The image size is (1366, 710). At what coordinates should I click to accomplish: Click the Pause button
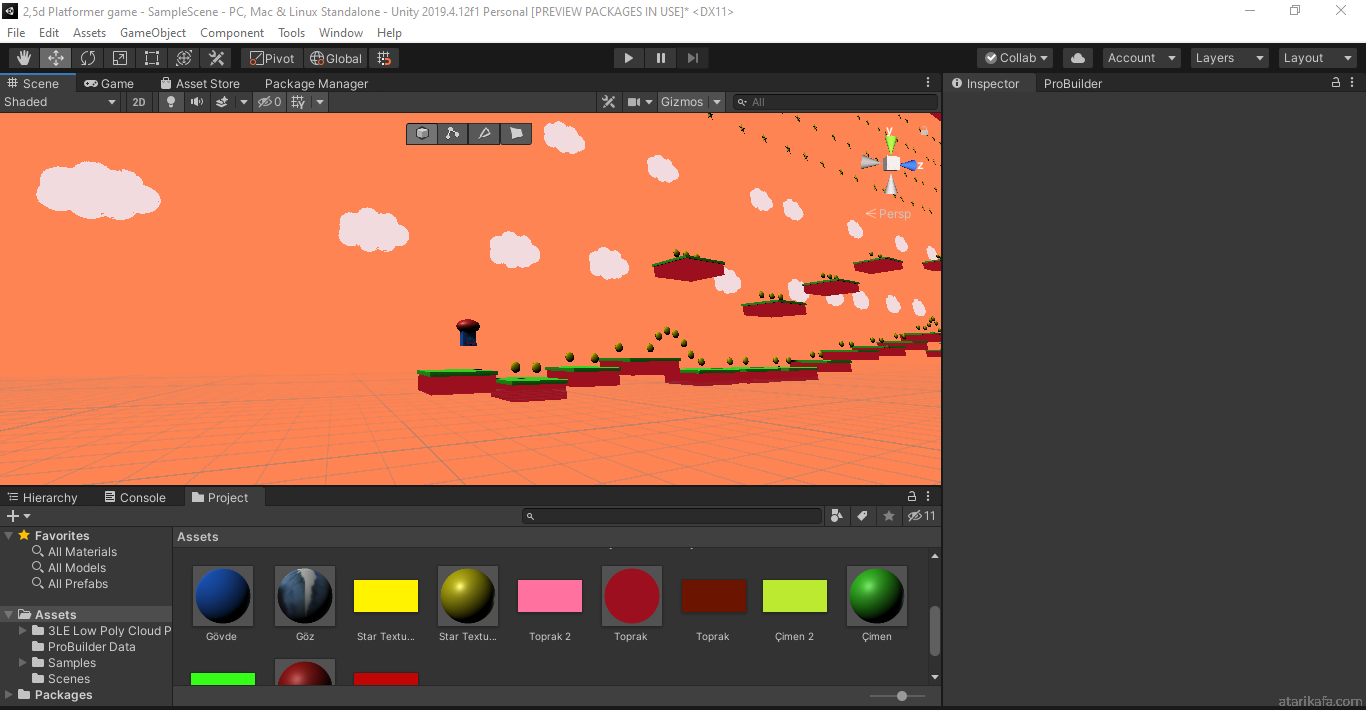coord(660,58)
